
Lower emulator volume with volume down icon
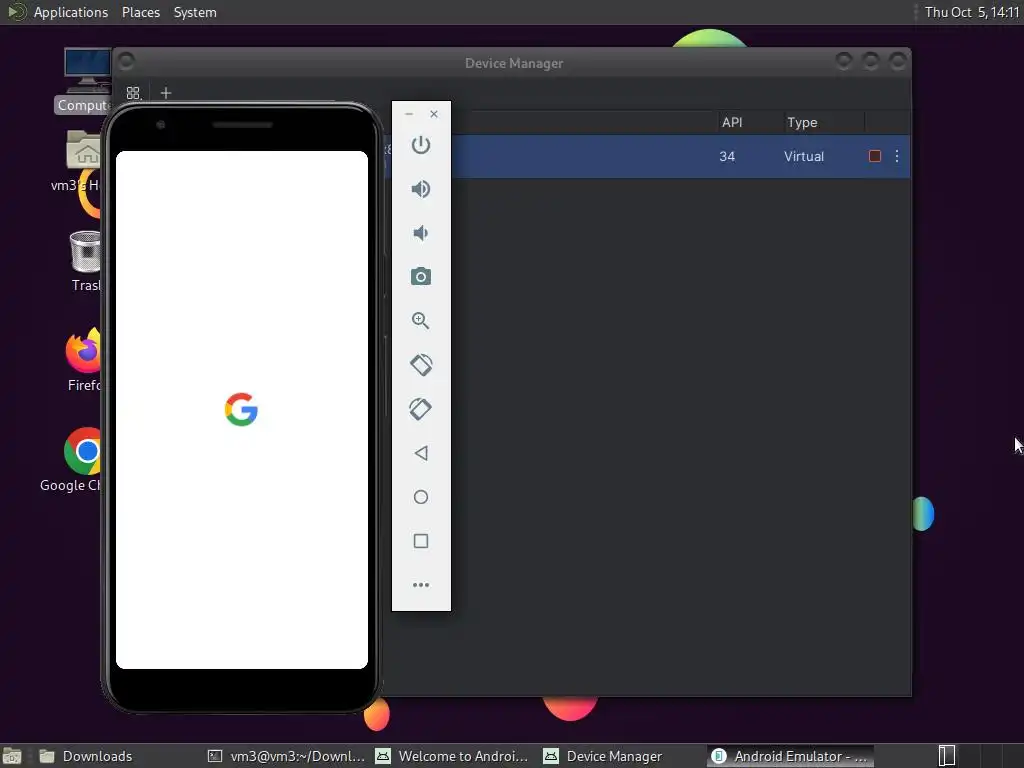(x=421, y=233)
